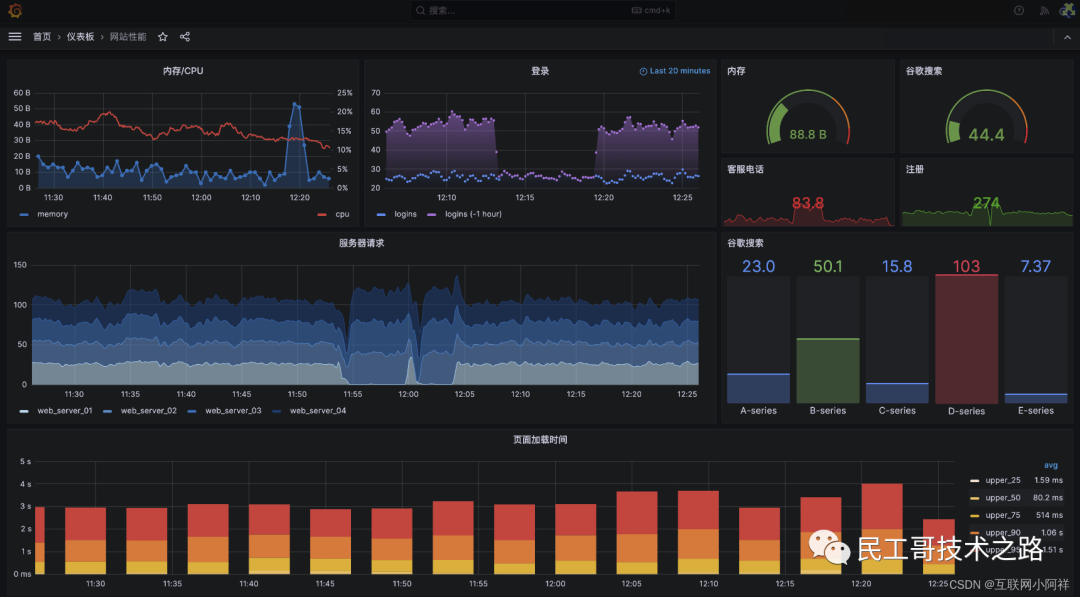
Task: Open the 内存 gauge panel title menu
Action: [x=736, y=71]
